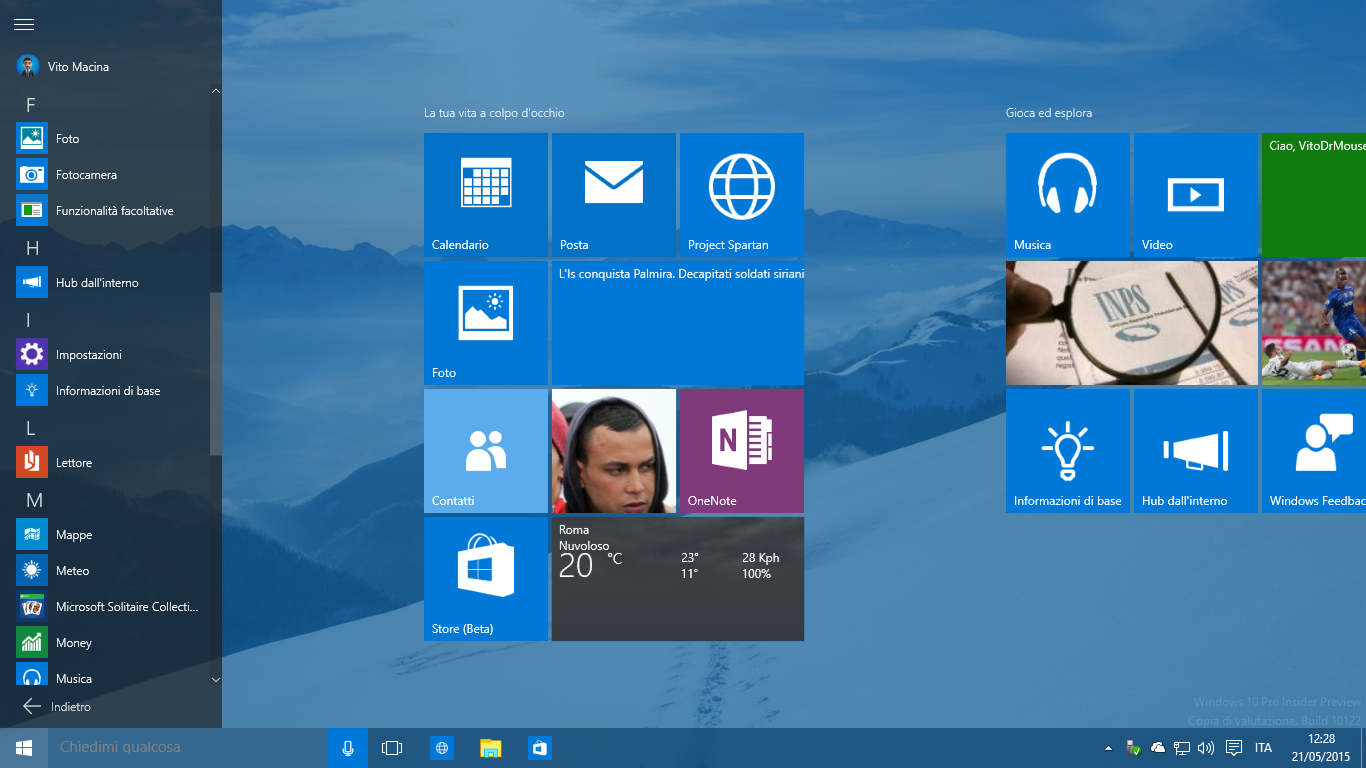Go back with the Indietro button
Screen dimensions: 1366x768
[57, 706]
